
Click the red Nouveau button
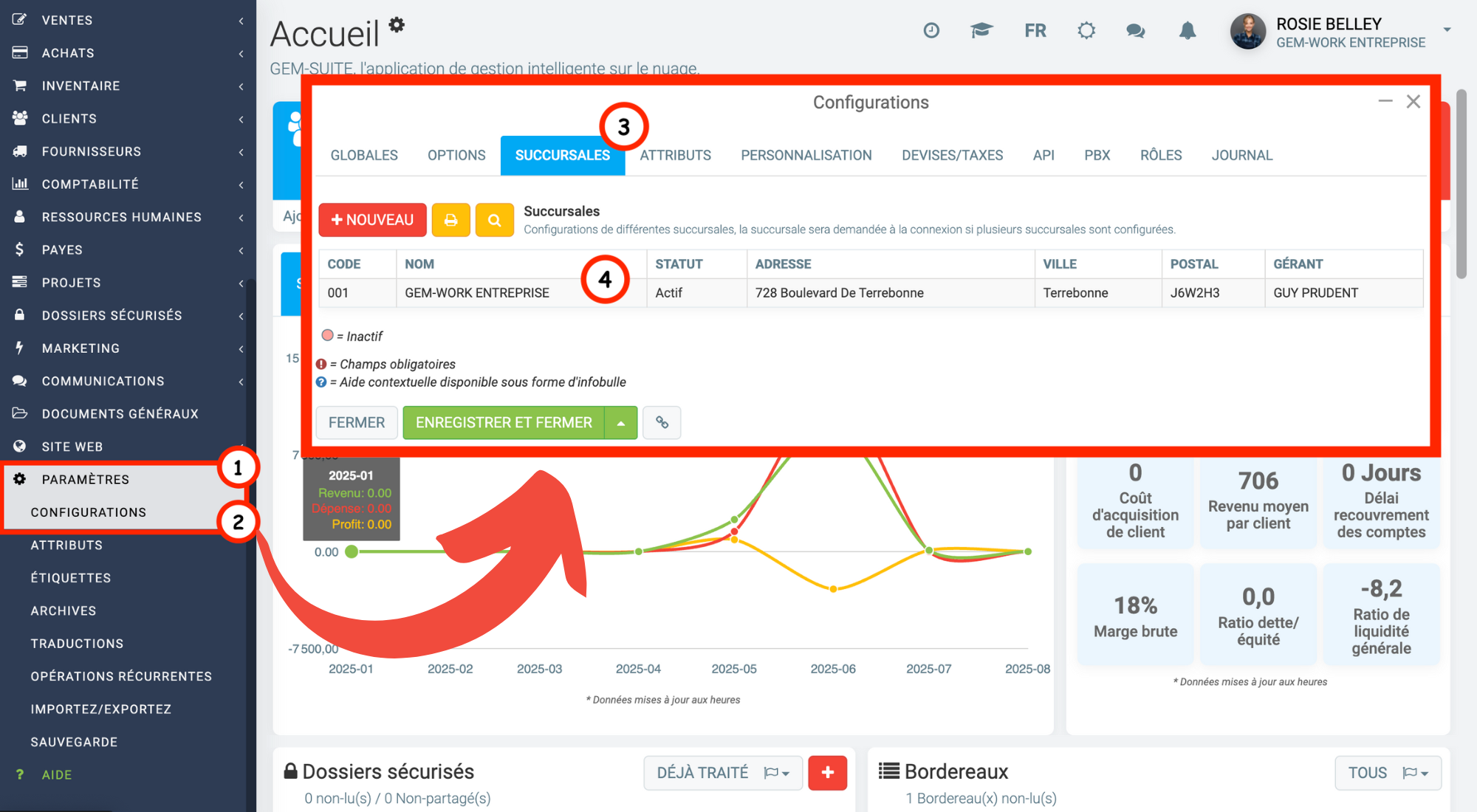[x=372, y=220]
